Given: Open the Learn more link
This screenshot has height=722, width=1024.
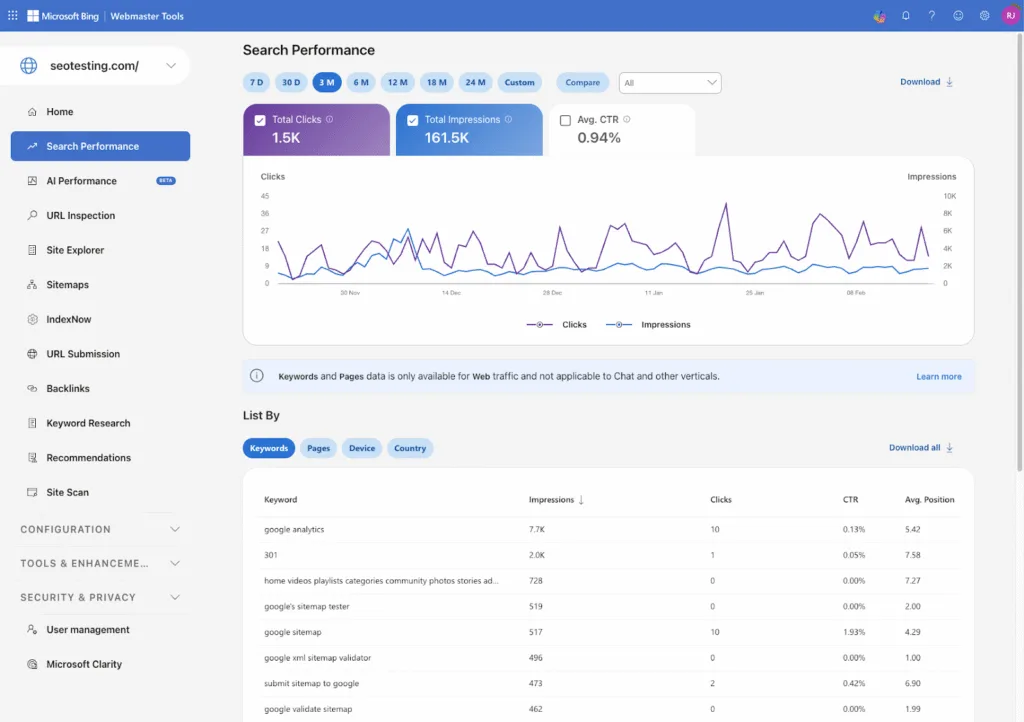Looking at the screenshot, I should click(938, 376).
